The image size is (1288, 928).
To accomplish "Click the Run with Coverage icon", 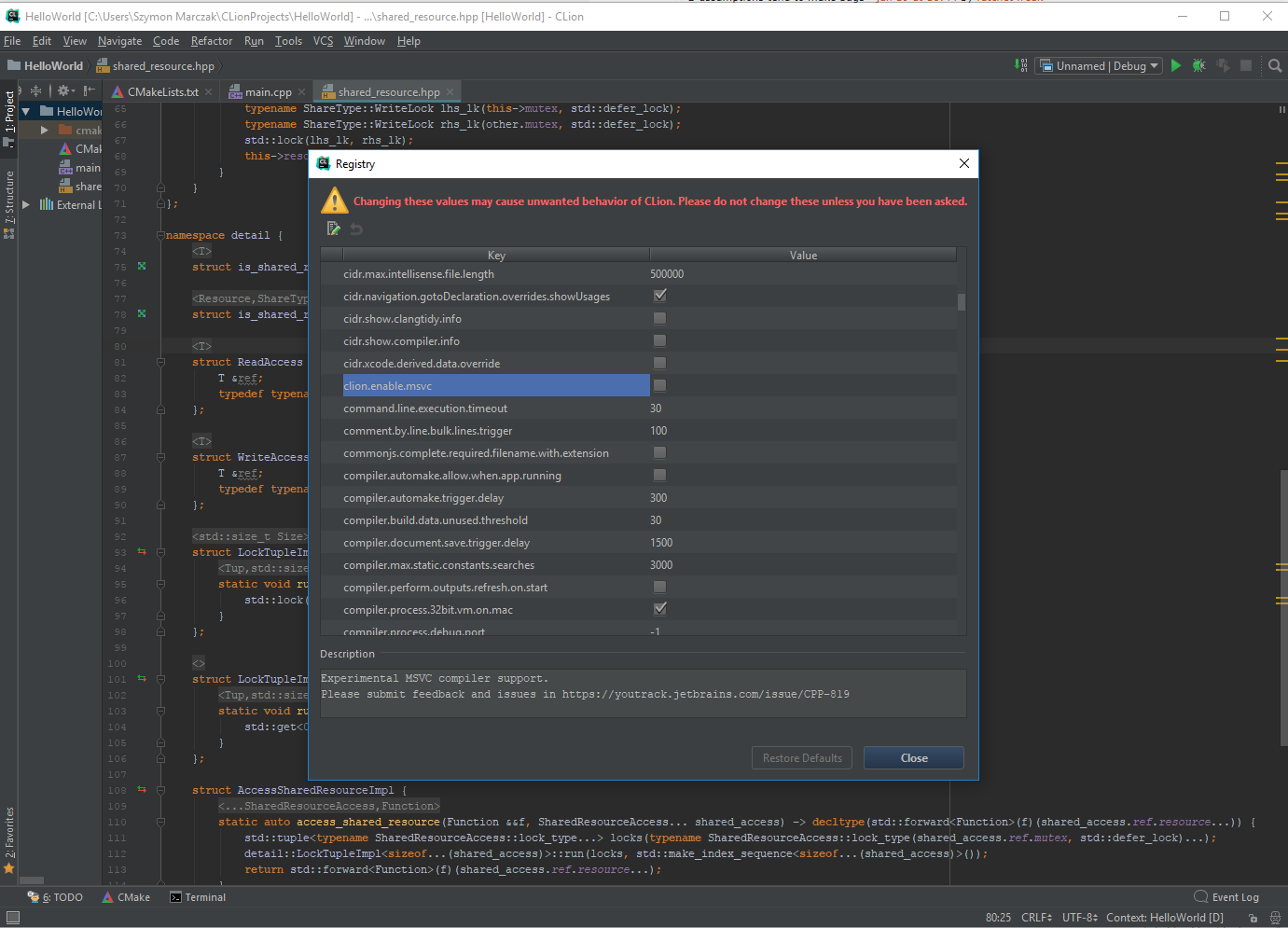I will 1223,65.
